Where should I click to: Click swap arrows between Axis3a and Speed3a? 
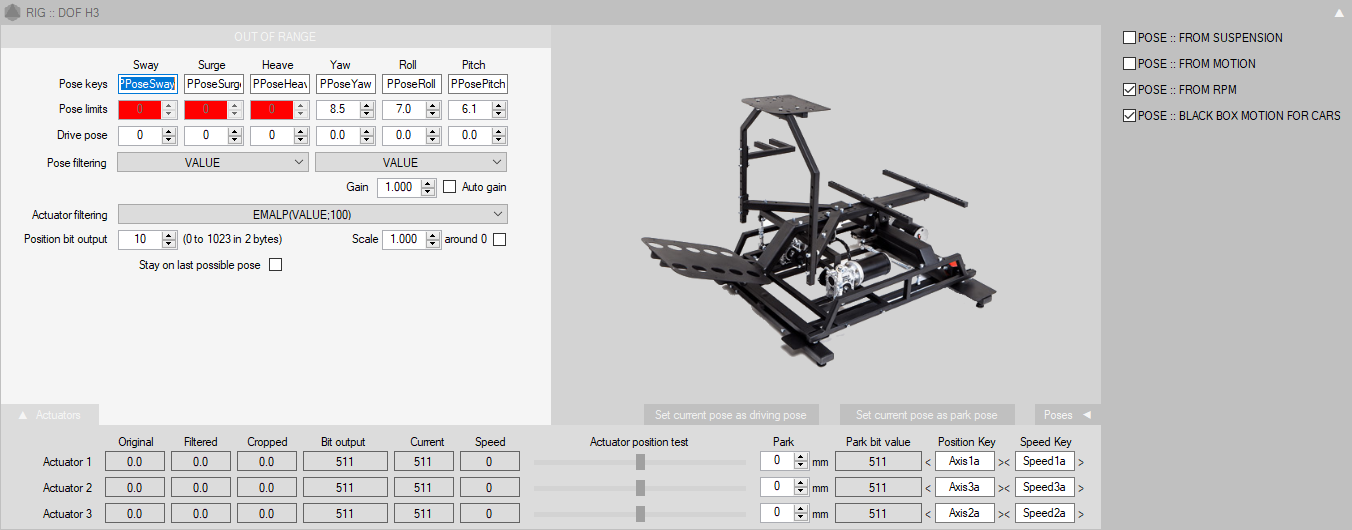coord(1005,488)
